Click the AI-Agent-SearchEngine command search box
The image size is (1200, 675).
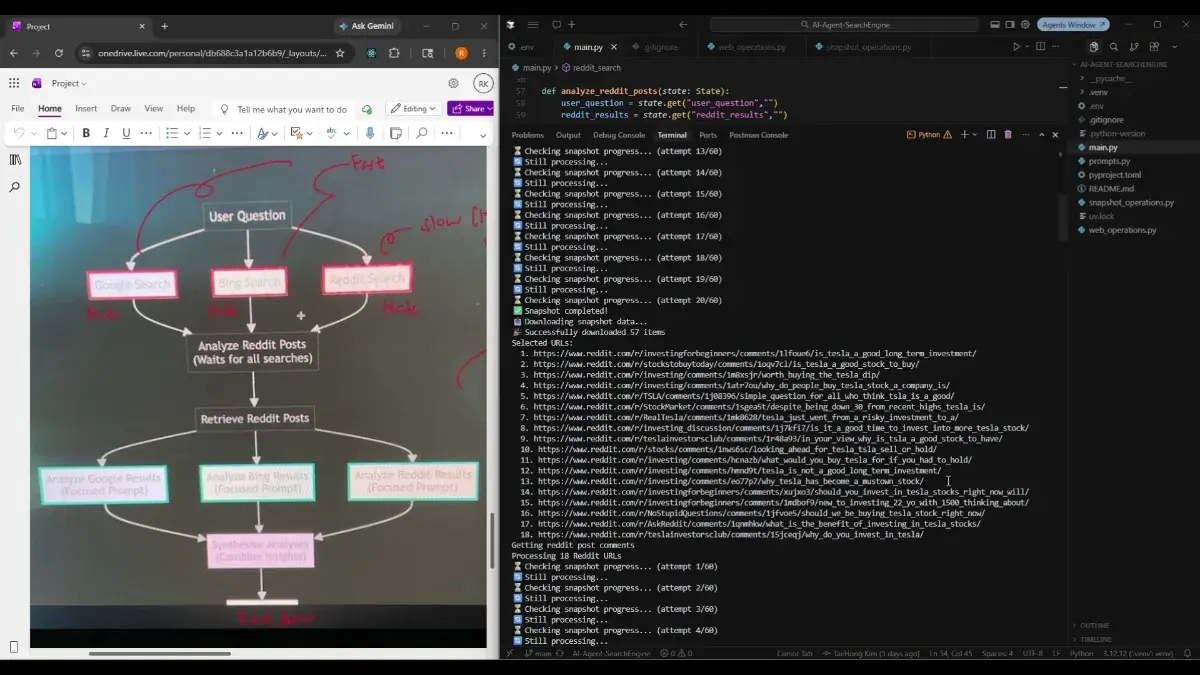click(846, 25)
